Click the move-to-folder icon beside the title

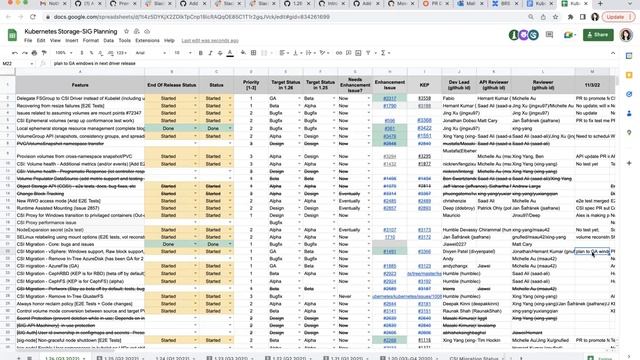tap(137, 31)
